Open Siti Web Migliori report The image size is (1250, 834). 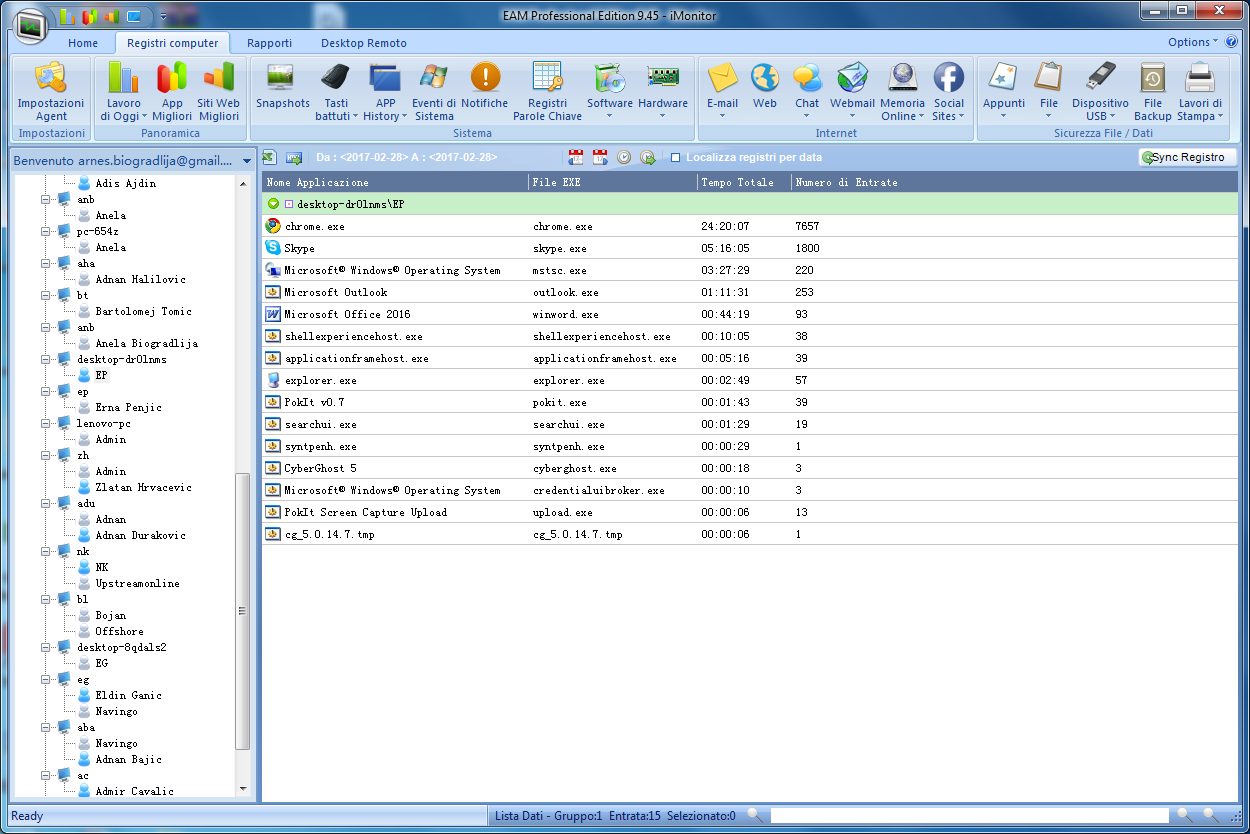(x=218, y=91)
